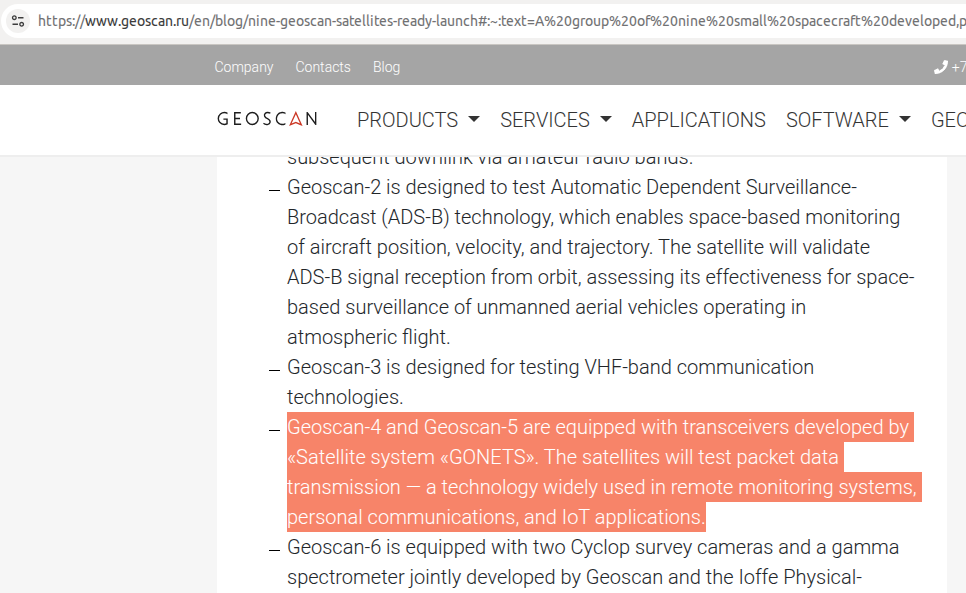Screen dimensions: 966x593
Task: Go to the Company page
Action: [243, 67]
